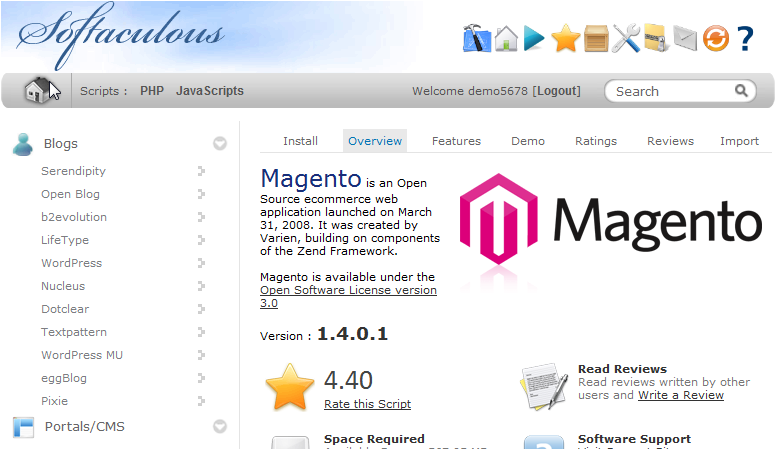Select Open Blog from the Blogs list

coord(70,194)
